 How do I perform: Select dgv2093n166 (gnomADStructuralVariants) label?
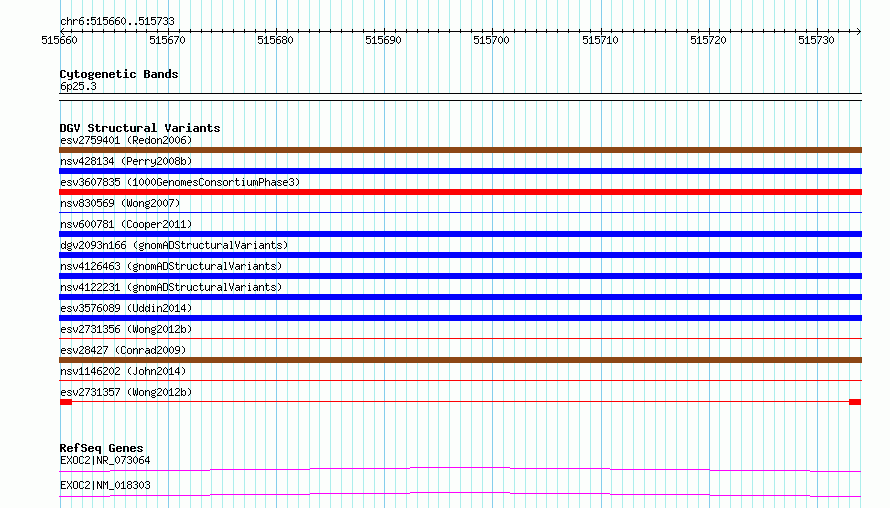point(174,245)
